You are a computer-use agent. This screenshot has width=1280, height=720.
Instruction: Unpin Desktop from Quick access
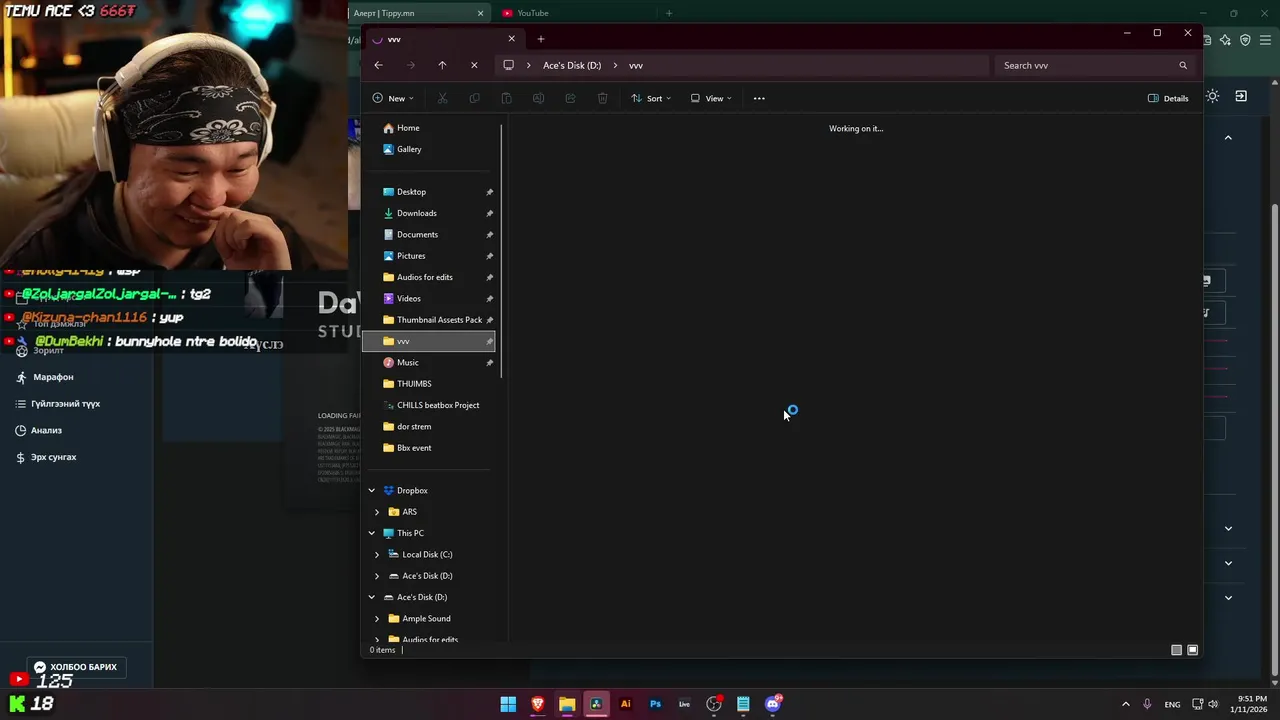click(489, 192)
